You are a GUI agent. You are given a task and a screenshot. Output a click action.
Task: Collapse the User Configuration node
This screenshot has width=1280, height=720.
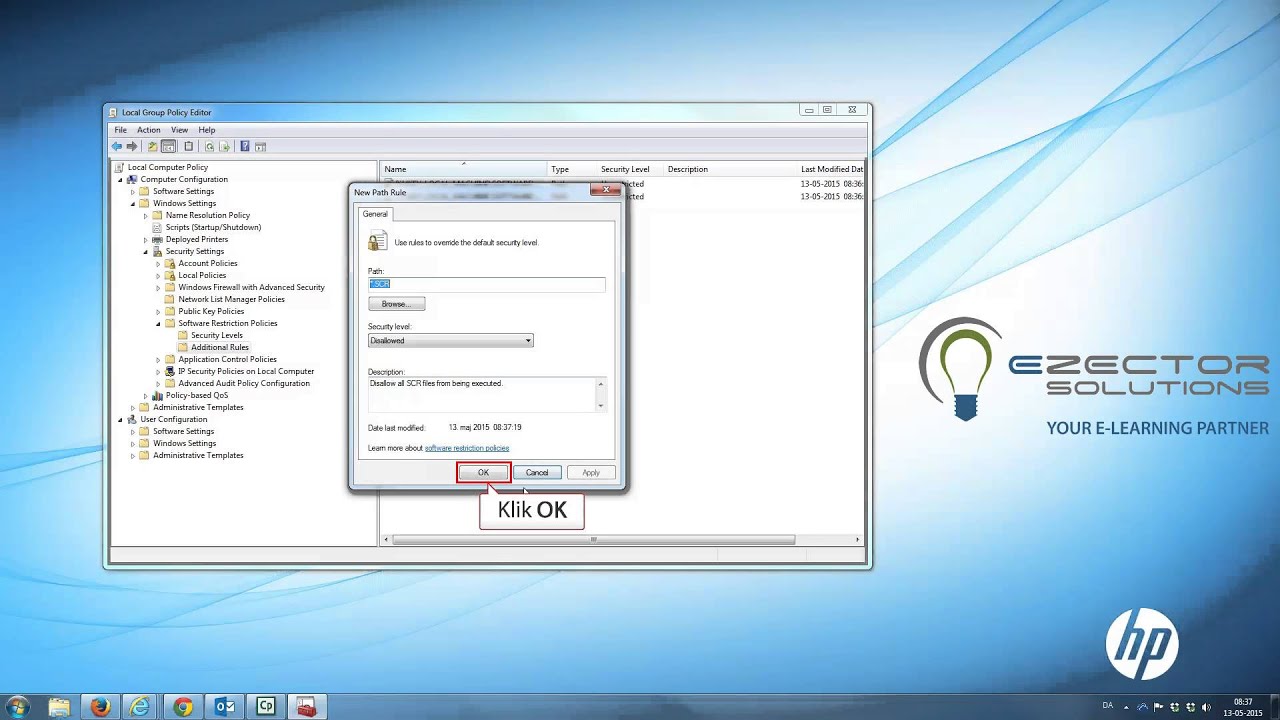coord(120,419)
